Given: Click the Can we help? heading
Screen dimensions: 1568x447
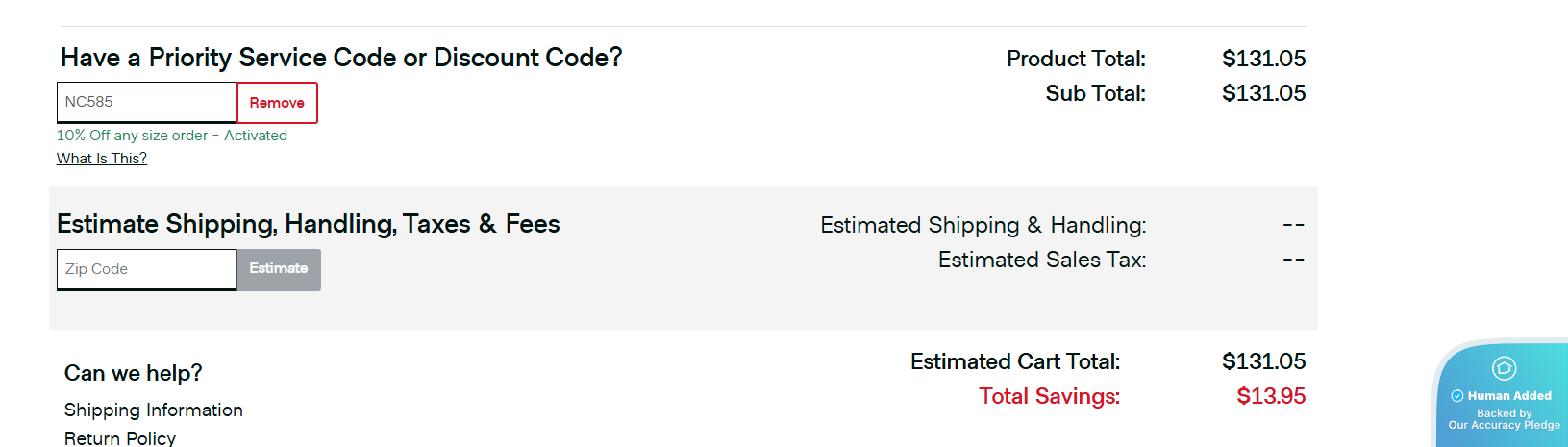Looking at the screenshot, I should point(133,373).
